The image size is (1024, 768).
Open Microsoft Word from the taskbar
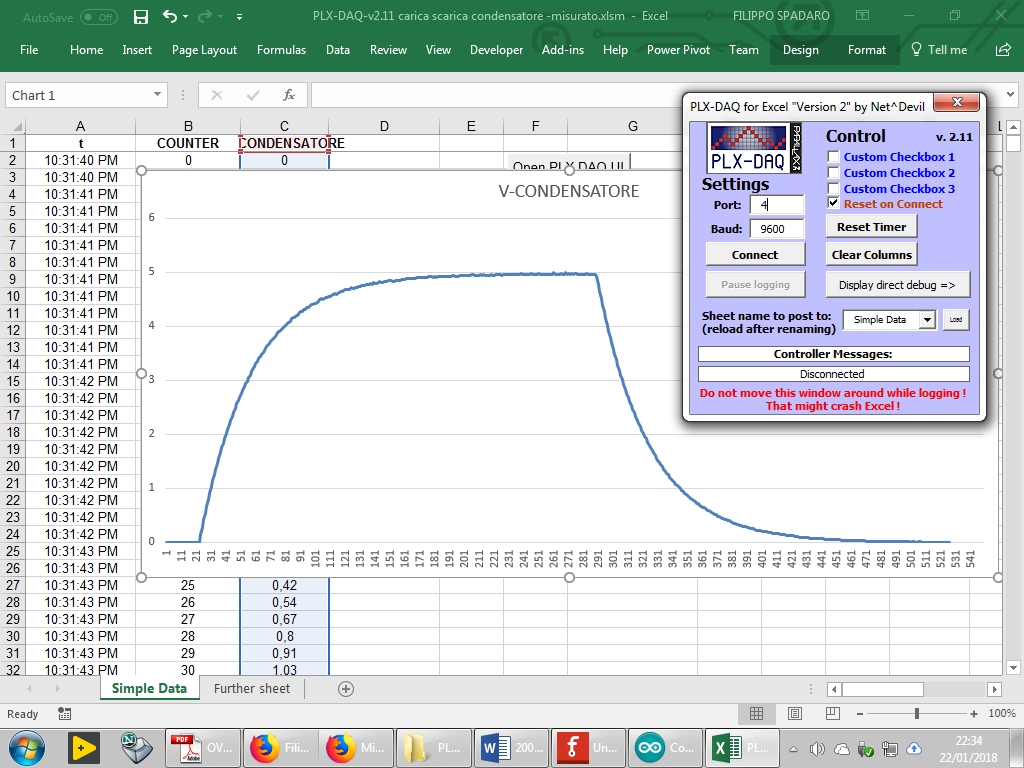(x=511, y=748)
